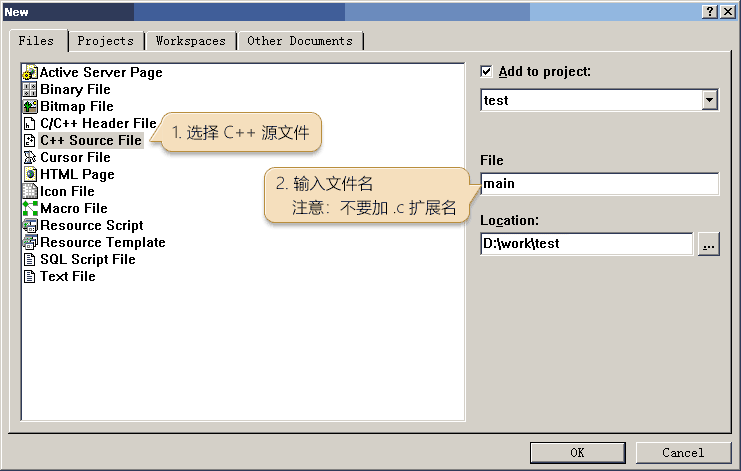Open the project name dropdown

[710, 100]
